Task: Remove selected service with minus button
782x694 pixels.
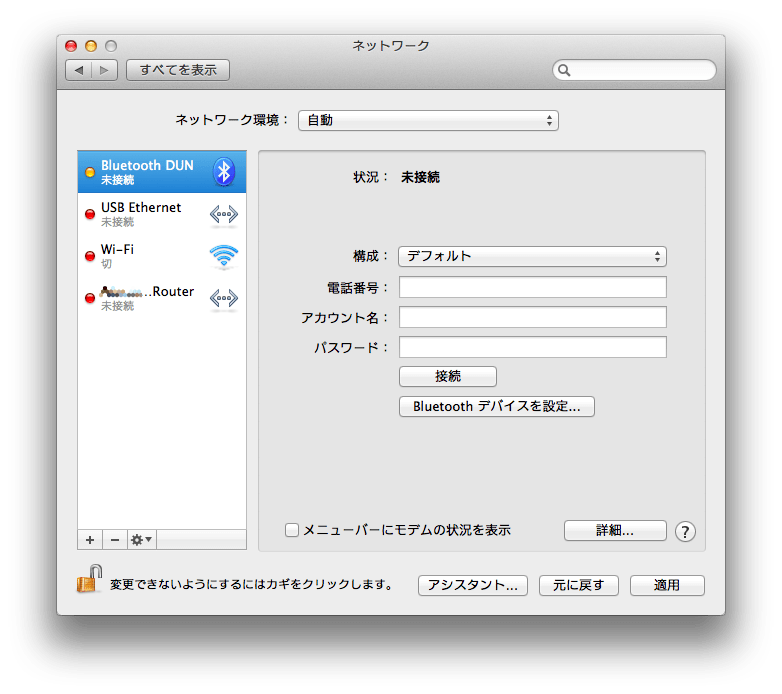Action: (114, 540)
